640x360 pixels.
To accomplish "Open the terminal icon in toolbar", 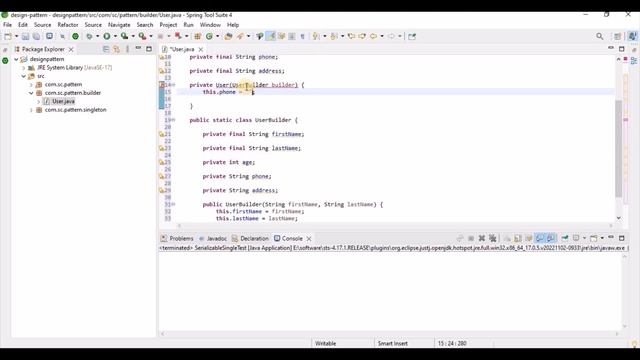I will (49, 36).
